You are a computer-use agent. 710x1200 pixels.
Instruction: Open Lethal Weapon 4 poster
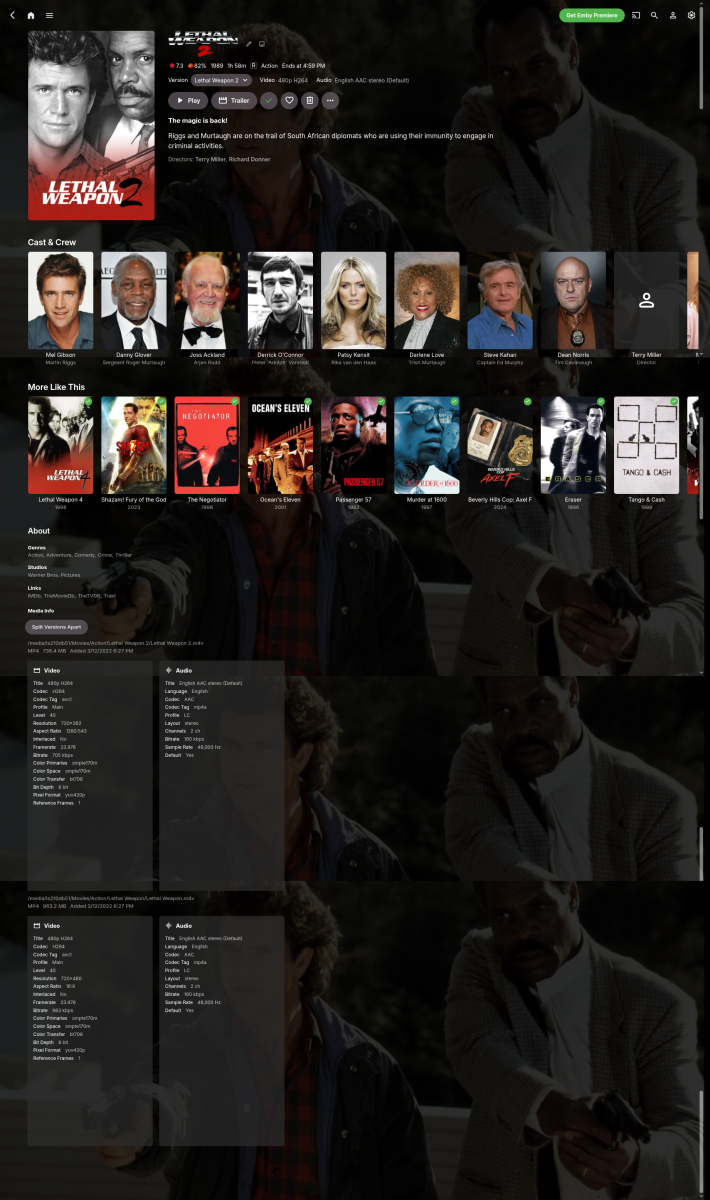pyautogui.click(x=61, y=445)
